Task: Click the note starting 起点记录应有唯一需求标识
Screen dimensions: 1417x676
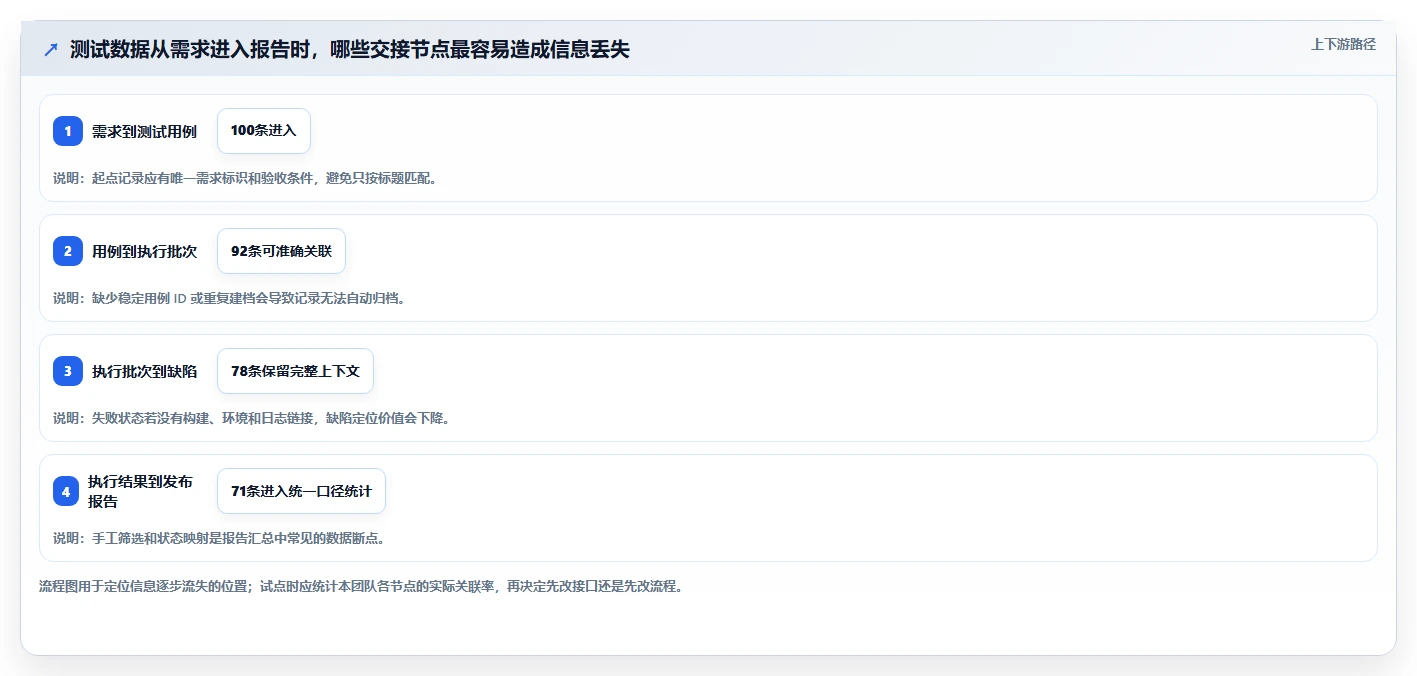Action: pyautogui.click(x=246, y=178)
